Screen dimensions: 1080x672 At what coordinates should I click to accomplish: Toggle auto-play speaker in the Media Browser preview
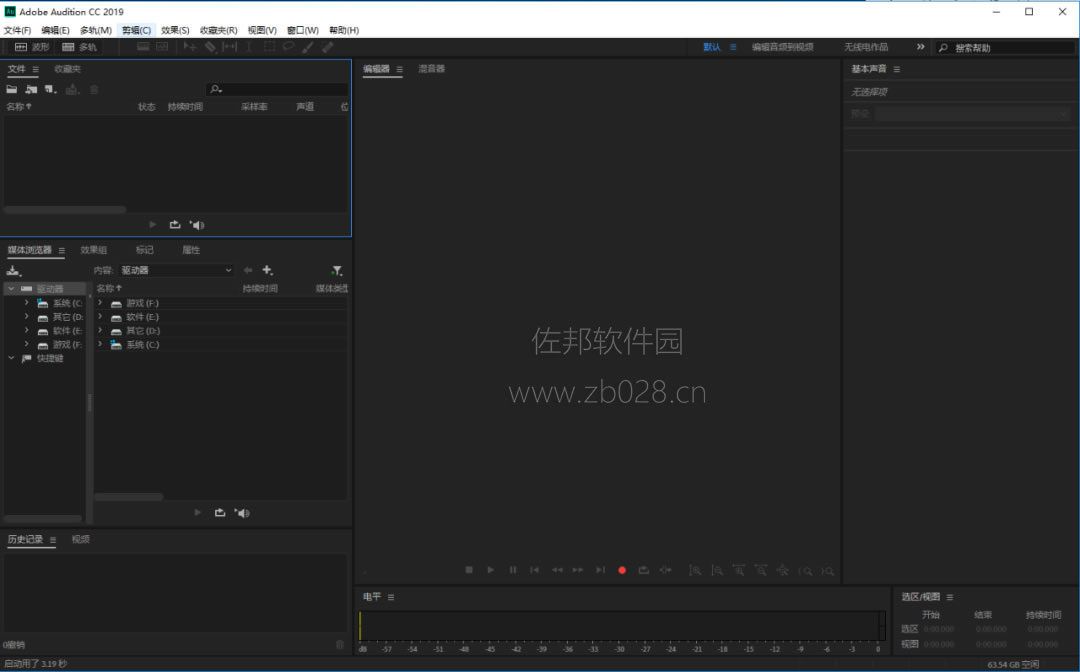pyautogui.click(x=242, y=512)
